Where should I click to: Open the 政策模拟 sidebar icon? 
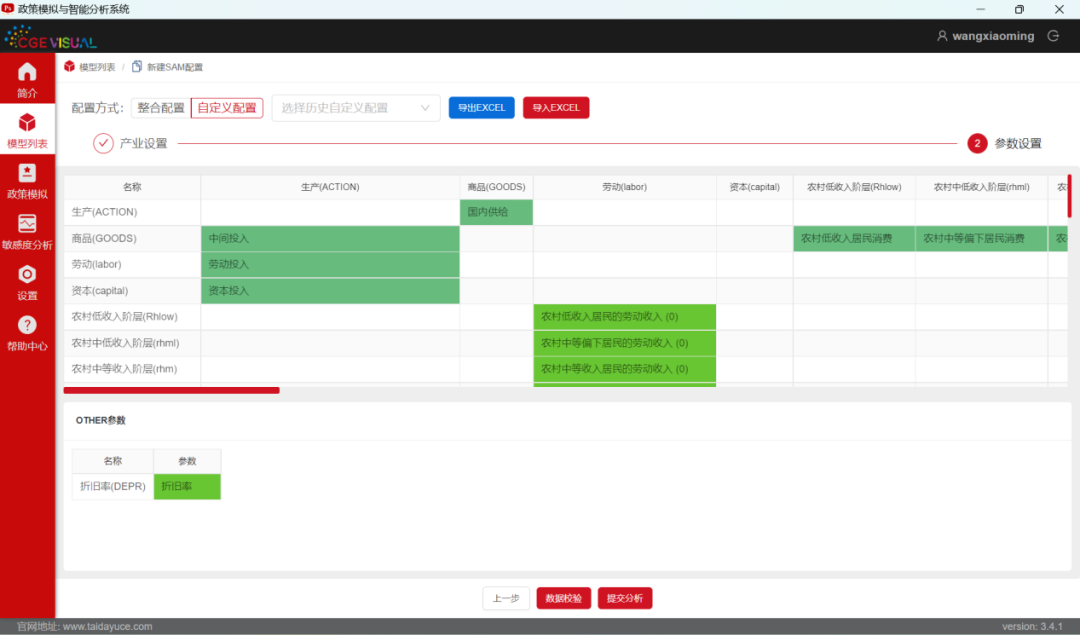pos(27,173)
